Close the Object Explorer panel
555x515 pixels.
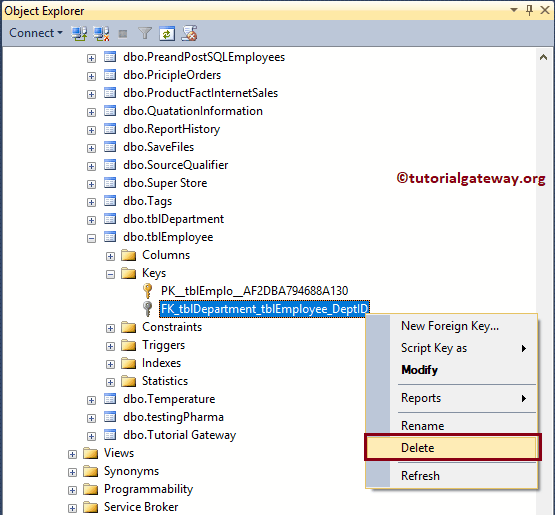click(545, 10)
